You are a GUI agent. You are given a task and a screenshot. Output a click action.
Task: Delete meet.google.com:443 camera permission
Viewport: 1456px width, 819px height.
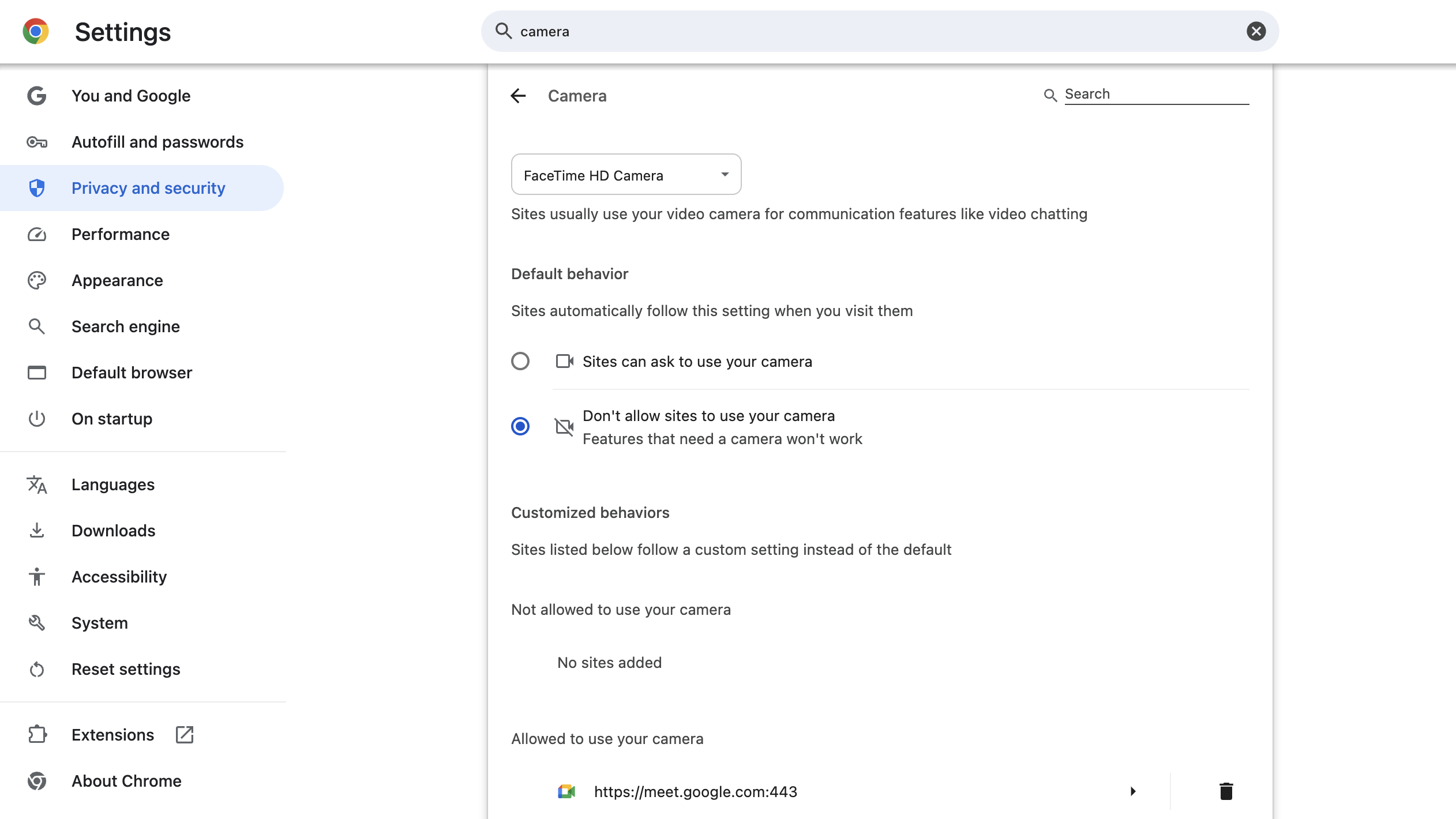coord(1225,791)
